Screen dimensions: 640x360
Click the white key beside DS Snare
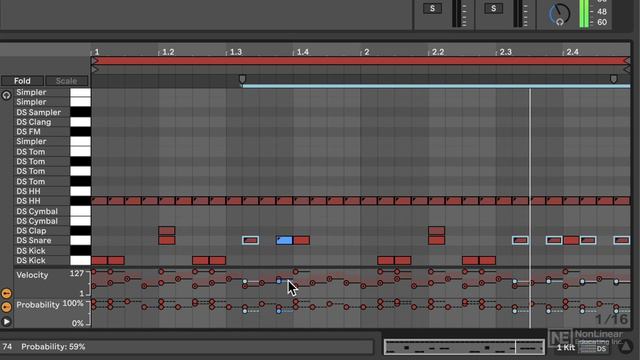point(80,240)
